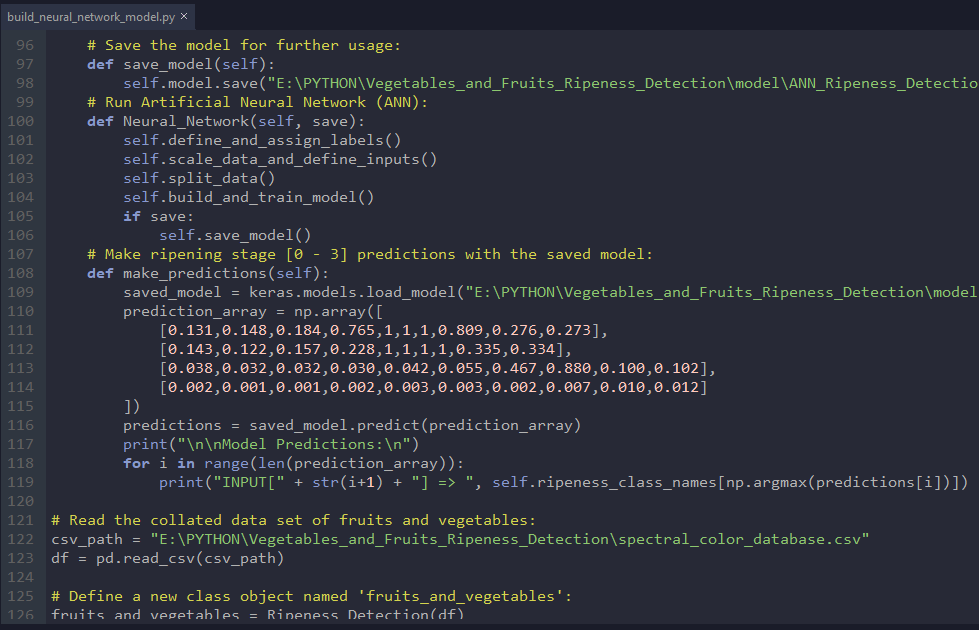Image resolution: width=979 pixels, height=630 pixels.
Task: Close the build_neural_network_model.py tab
Action: point(184,16)
